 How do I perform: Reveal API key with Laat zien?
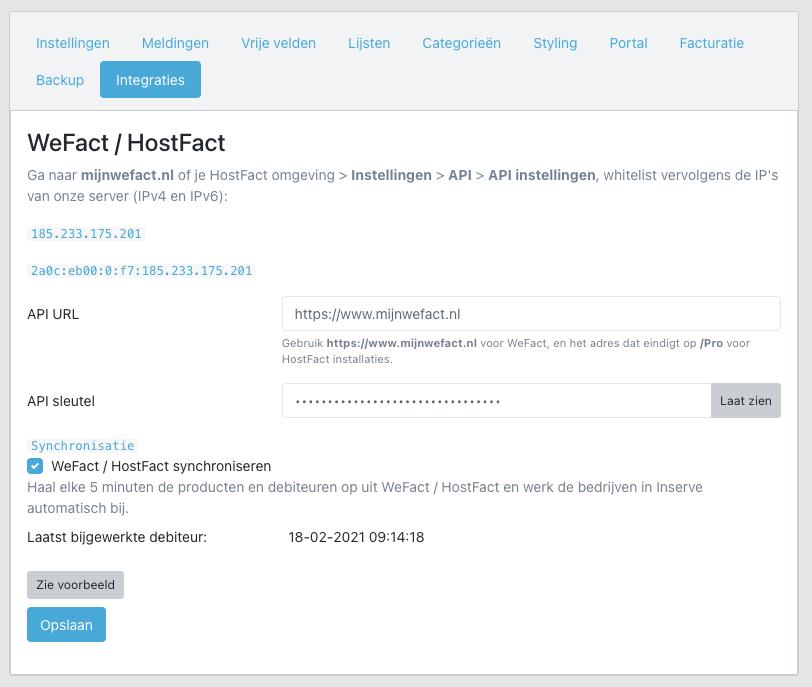click(x=746, y=401)
